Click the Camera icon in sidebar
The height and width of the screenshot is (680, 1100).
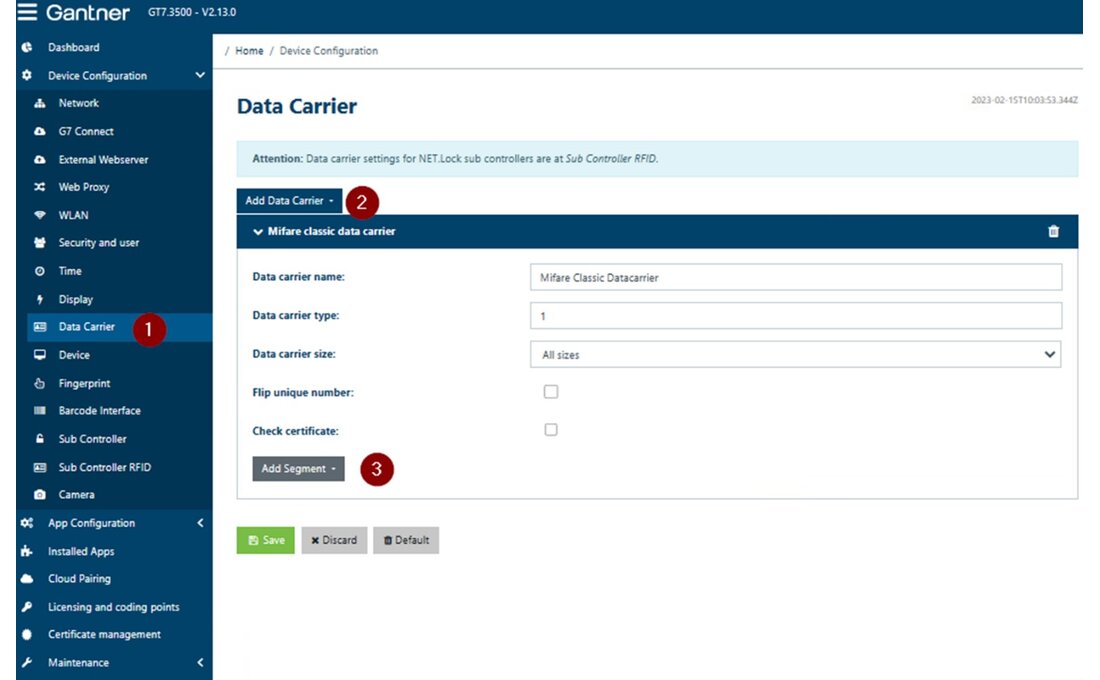(40, 495)
